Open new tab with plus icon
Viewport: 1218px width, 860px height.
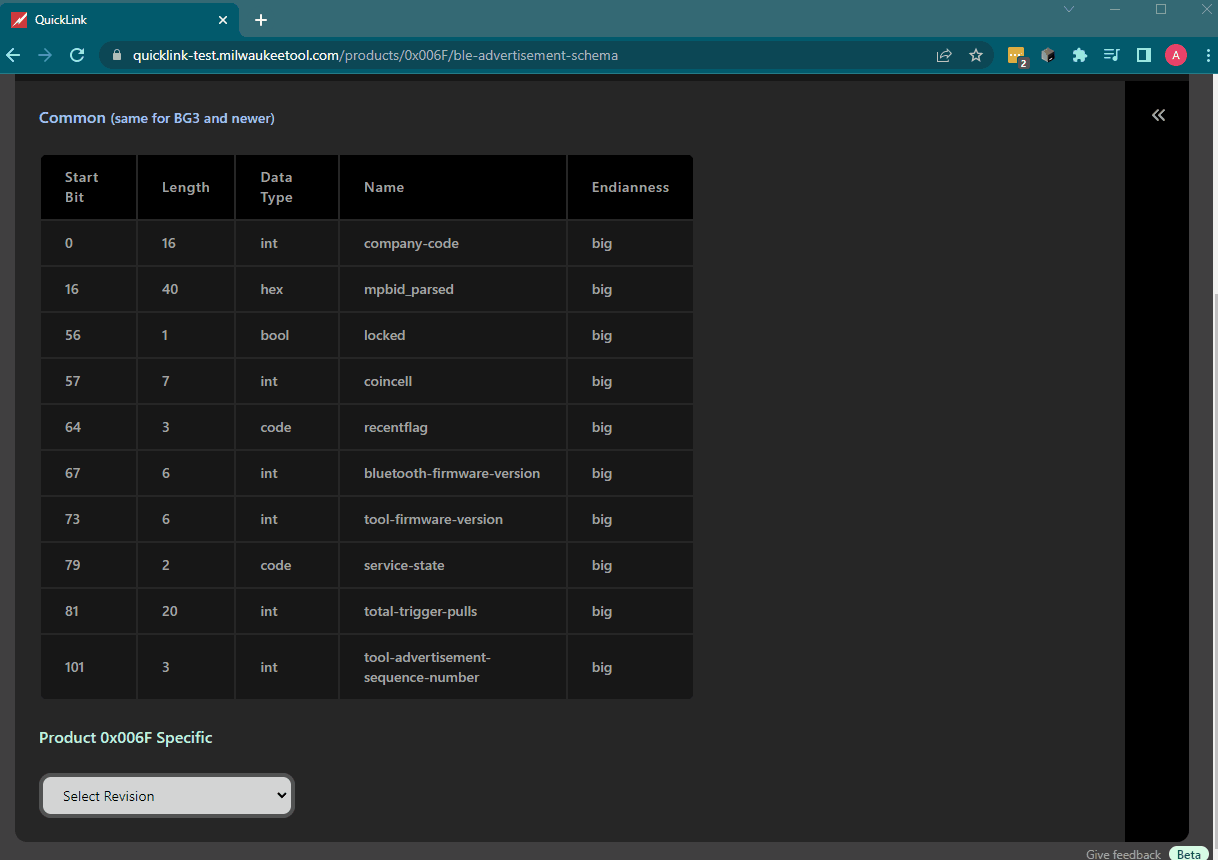pos(261,20)
